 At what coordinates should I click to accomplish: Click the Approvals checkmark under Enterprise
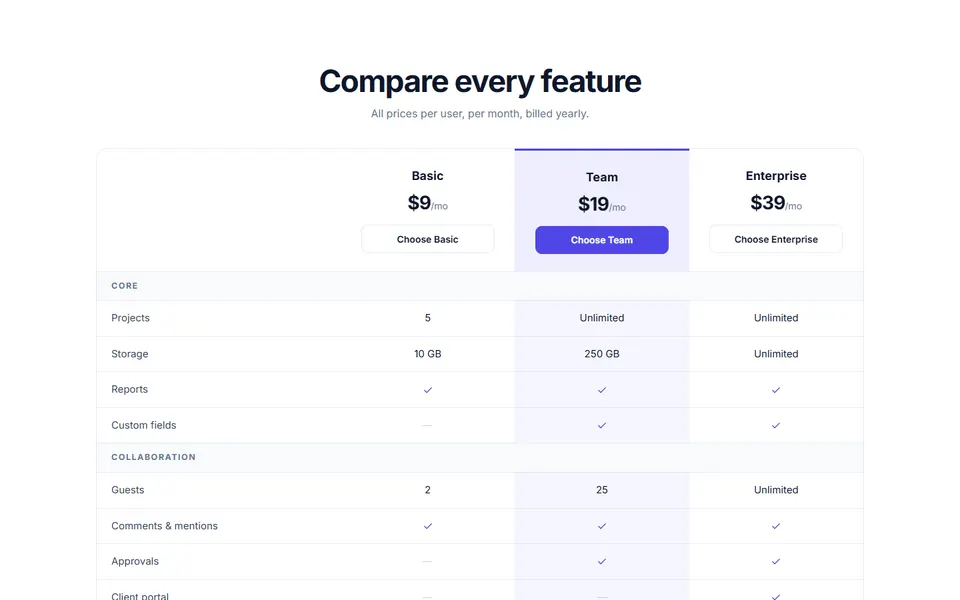tap(776, 561)
